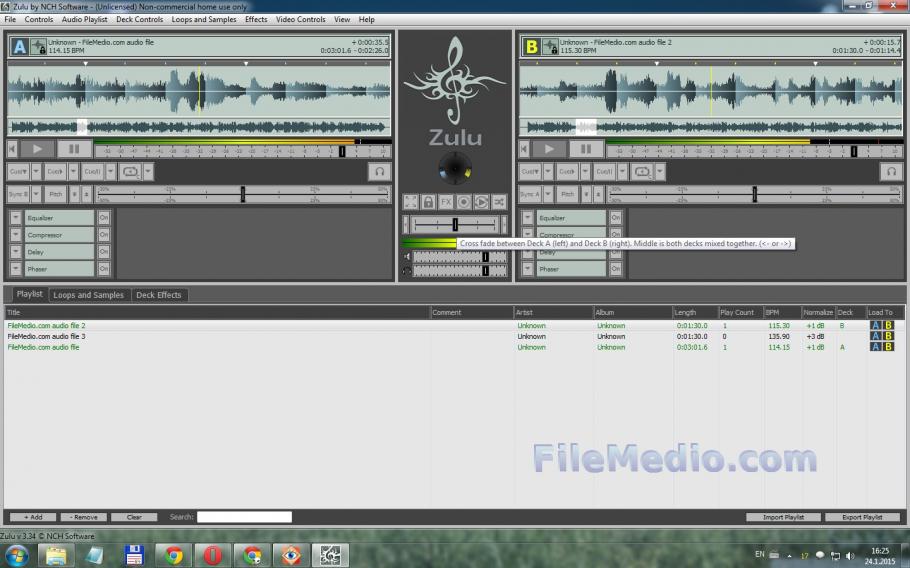Click waveform lock icon next to Deck A letter
Image resolution: width=910 pixels, height=568 pixels.
(38, 46)
